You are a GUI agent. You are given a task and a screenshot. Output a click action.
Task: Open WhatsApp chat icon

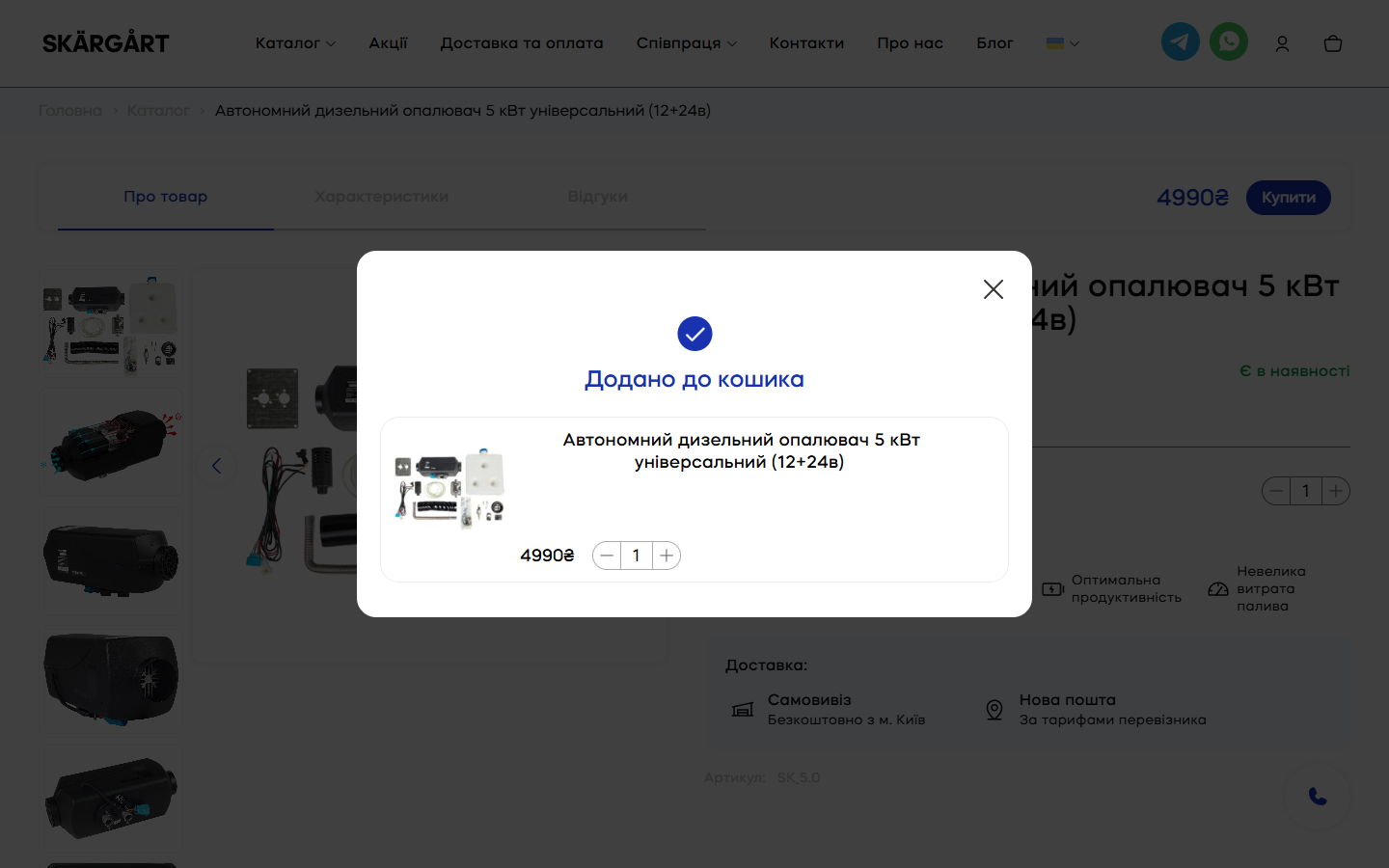point(1229,42)
